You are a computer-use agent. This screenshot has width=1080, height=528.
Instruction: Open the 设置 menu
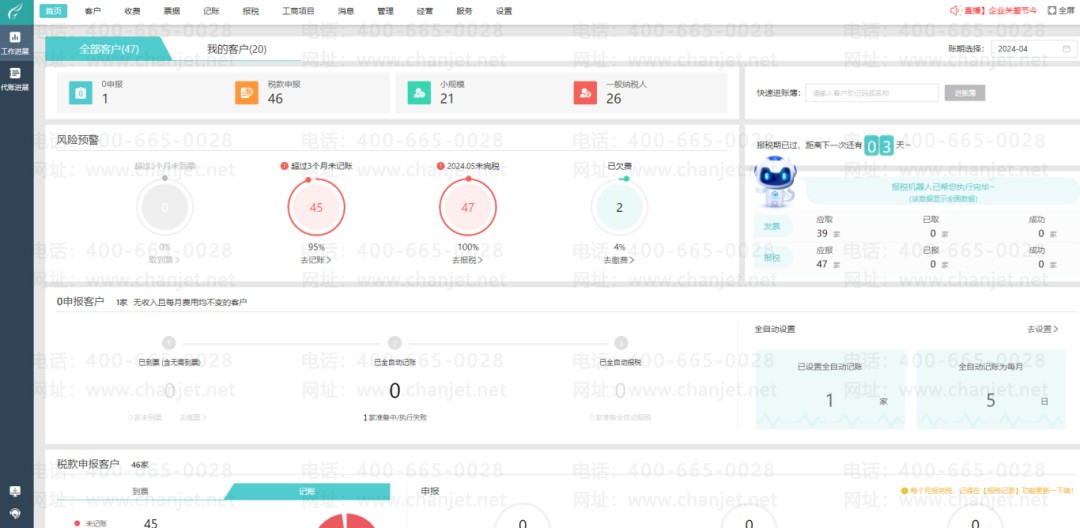[x=504, y=11]
